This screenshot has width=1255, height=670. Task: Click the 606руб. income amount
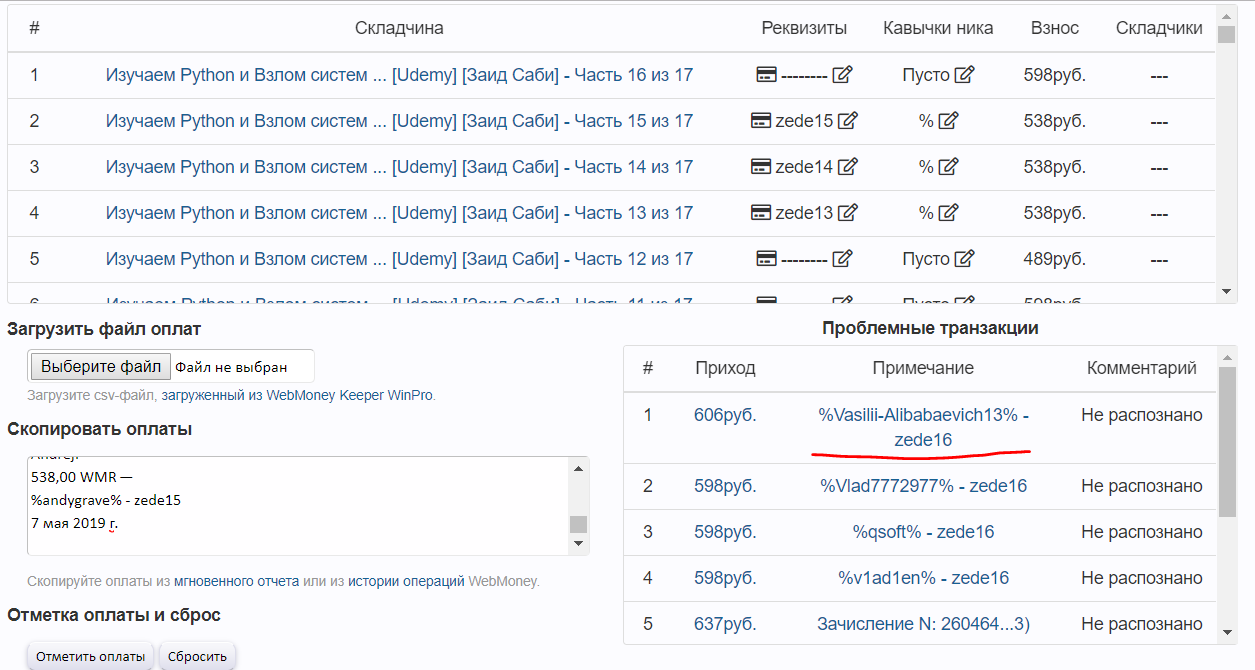[725, 415]
